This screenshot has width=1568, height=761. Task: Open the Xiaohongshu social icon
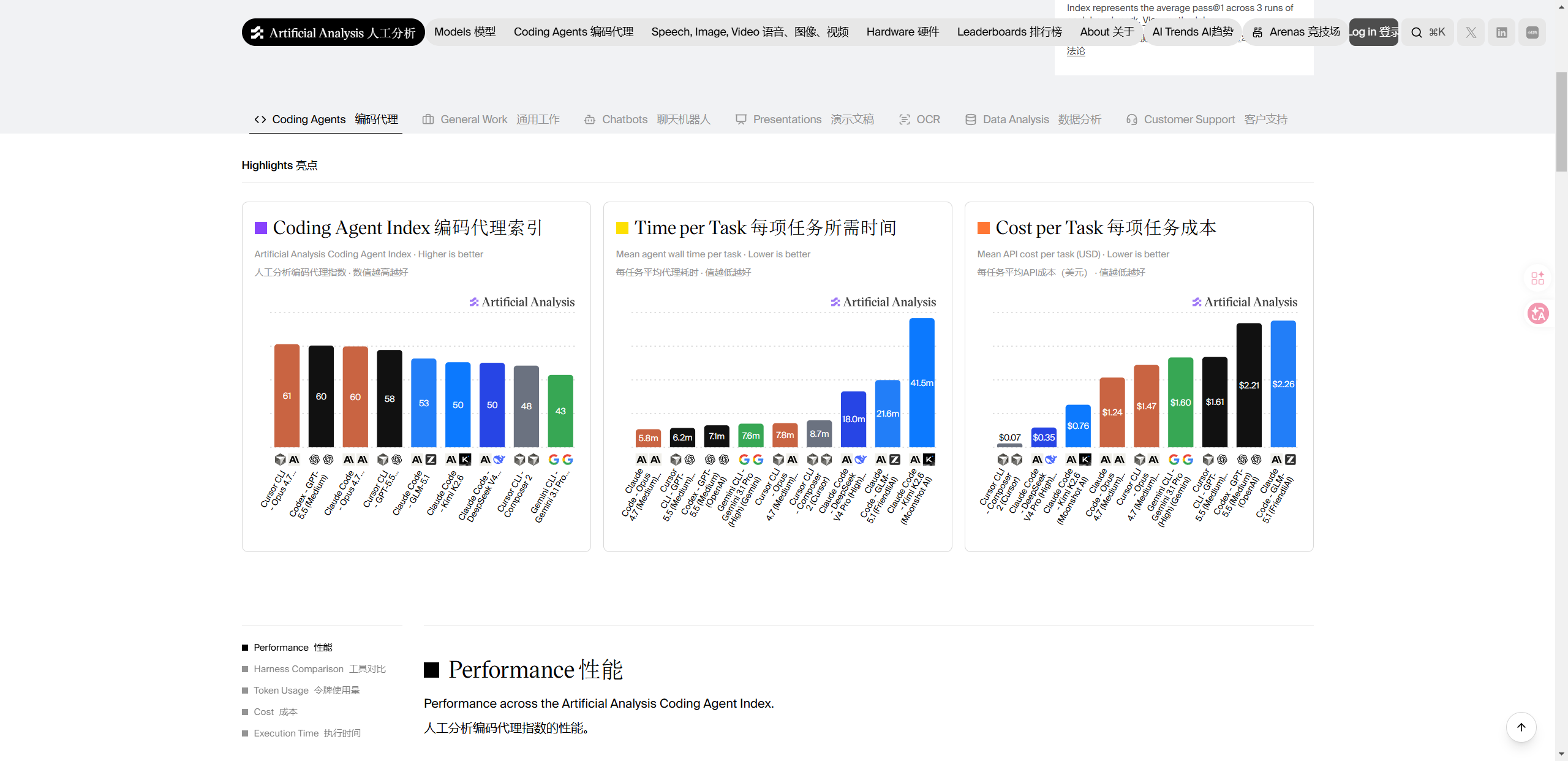[1532, 32]
